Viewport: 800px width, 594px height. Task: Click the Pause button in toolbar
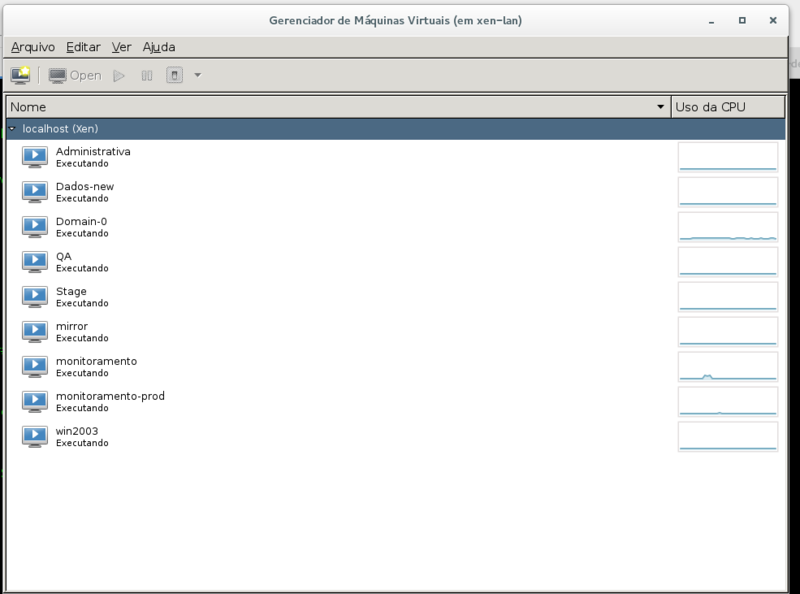(x=147, y=76)
